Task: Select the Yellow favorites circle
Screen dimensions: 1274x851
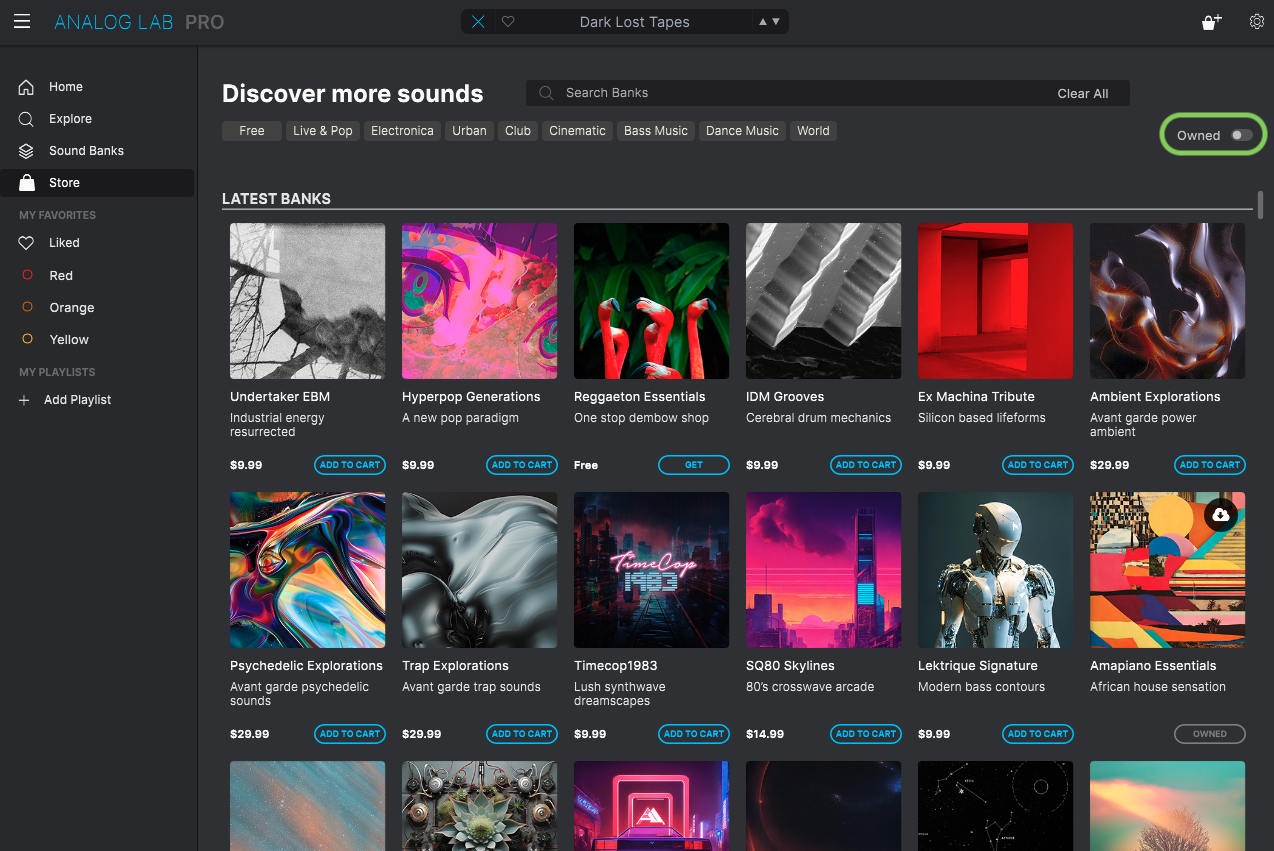Action: 28,339
